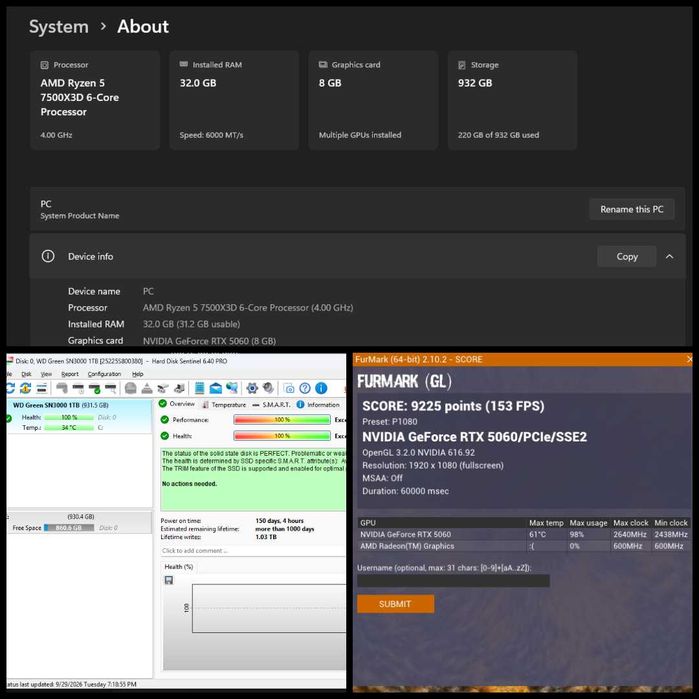The height and width of the screenshot is (699, 699).
Task: Click the 'System Product Name' text under PC
Action: coord(80,216)
